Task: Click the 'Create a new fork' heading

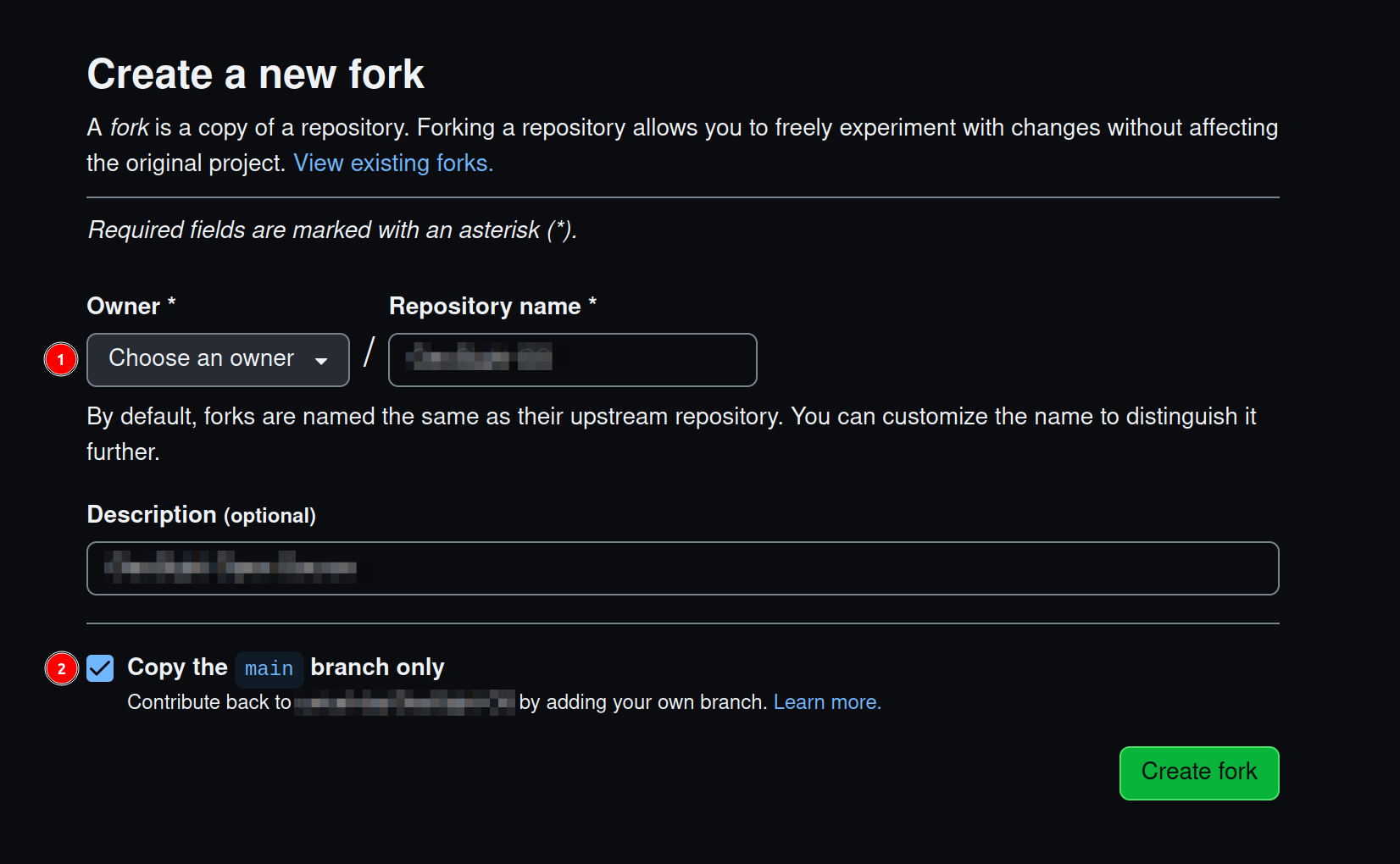Action: tap(255, 74)
